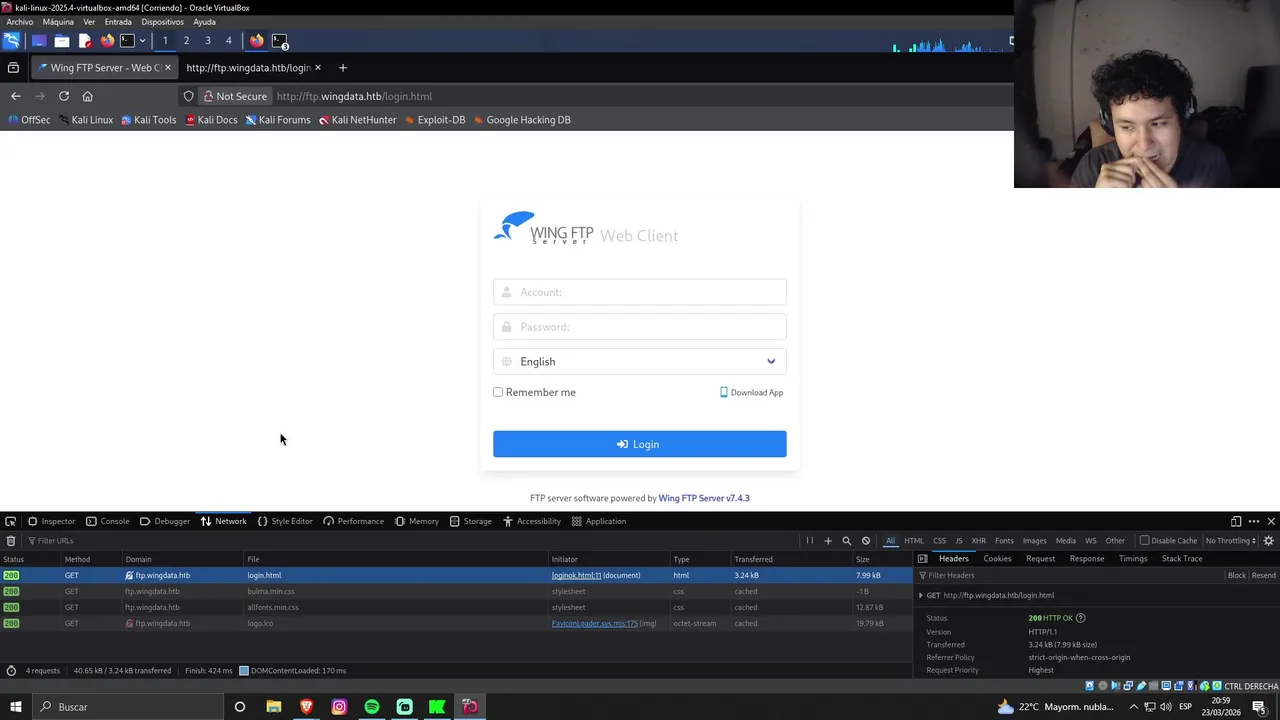Viewport: 1280px width, 720px height.
Task: Click the Download App link
Action: [x=752, y=392]
